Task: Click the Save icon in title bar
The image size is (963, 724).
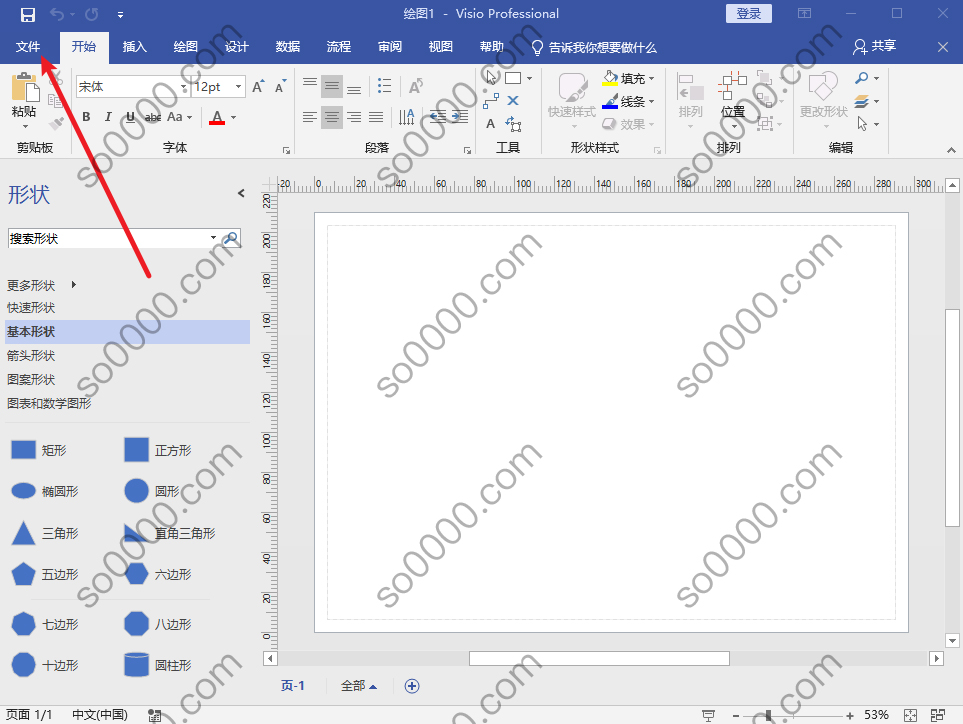Action: [27, 15]
